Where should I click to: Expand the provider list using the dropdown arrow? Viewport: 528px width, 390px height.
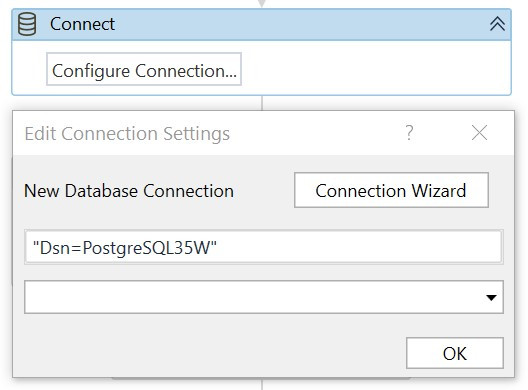click(491, 297)
